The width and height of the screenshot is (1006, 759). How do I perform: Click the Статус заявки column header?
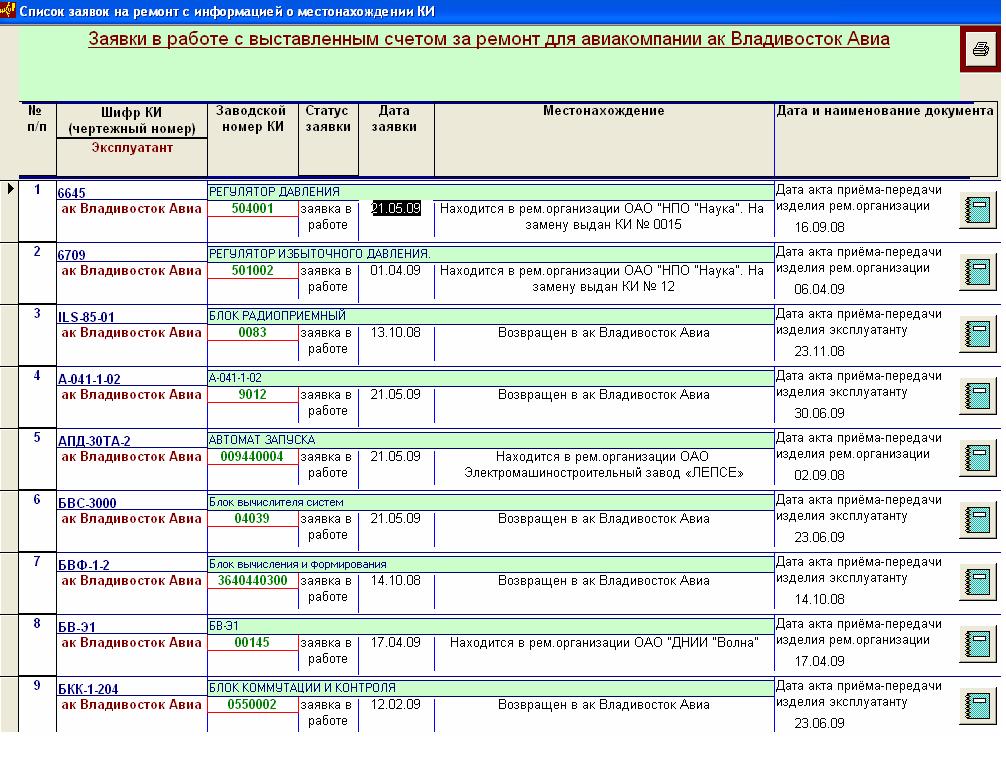[327, 119]
